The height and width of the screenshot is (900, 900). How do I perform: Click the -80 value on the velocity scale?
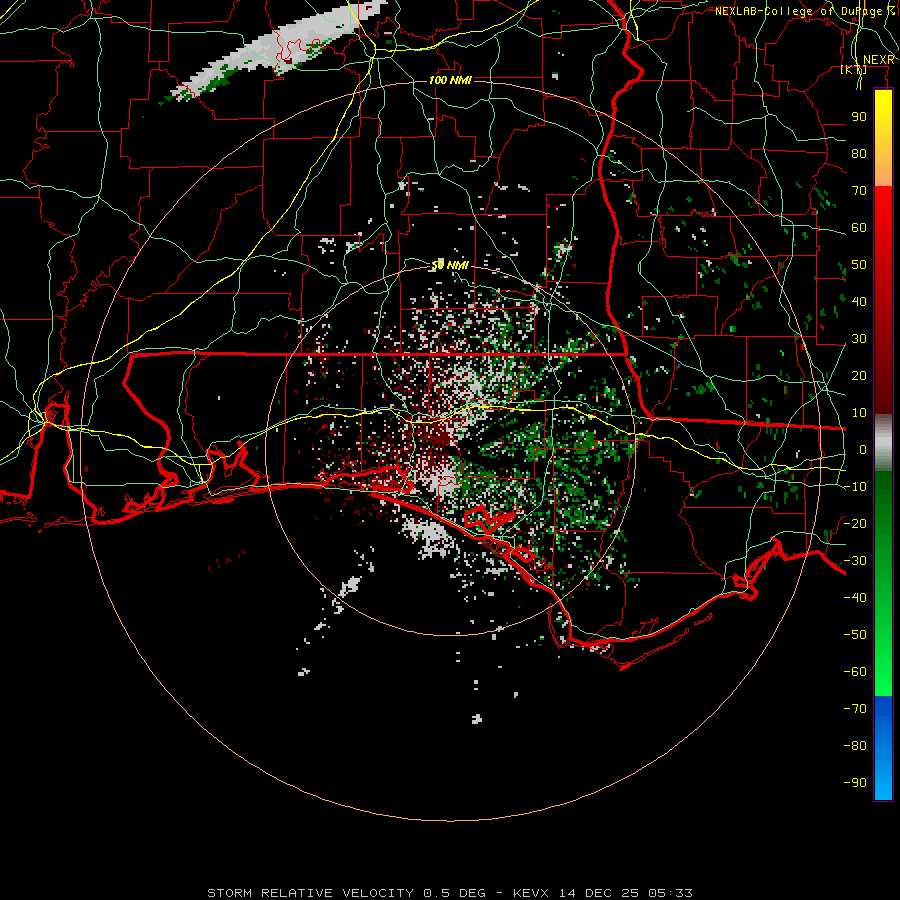(855, 746)
